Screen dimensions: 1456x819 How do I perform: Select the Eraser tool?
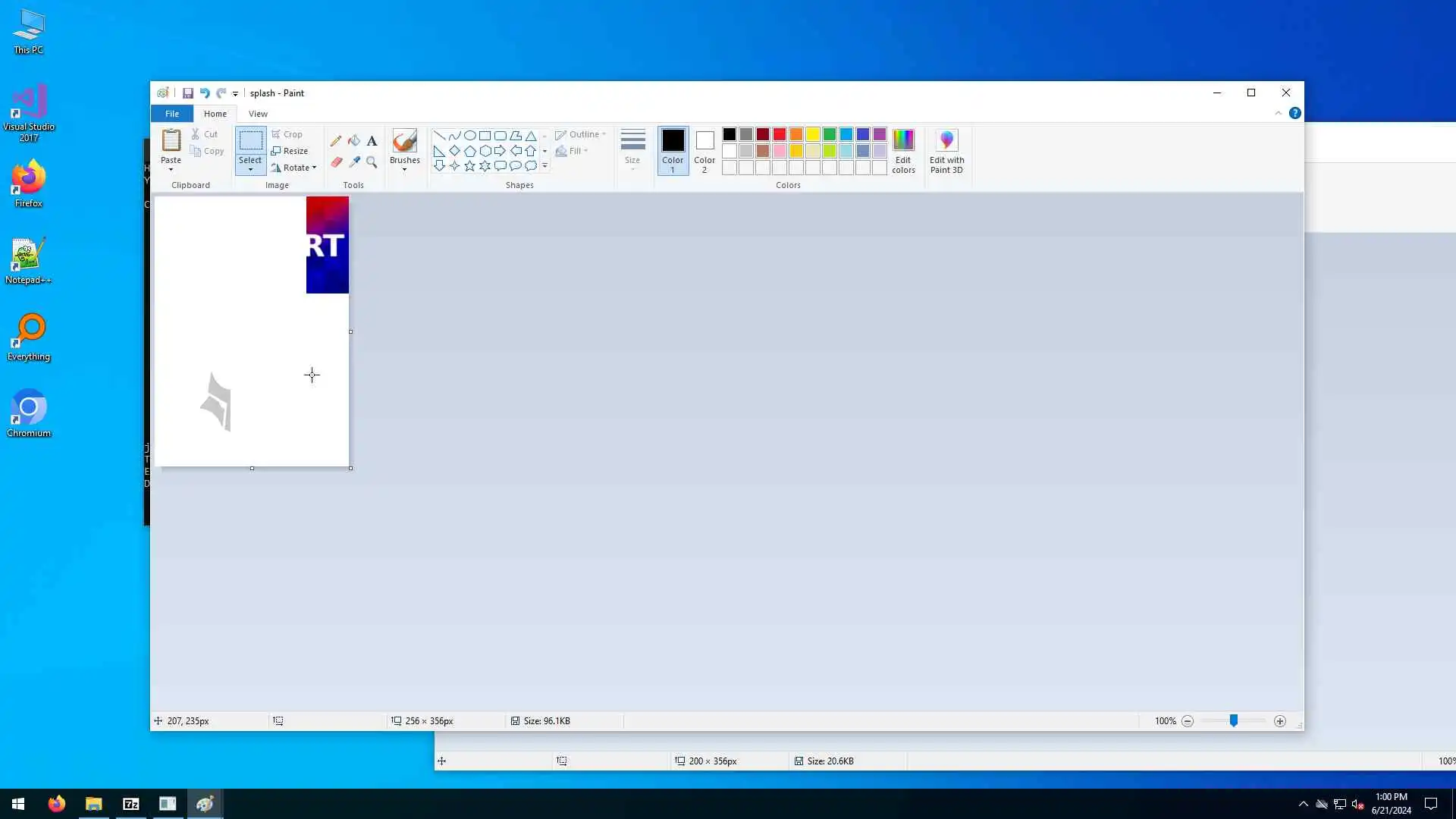[336, 162]
